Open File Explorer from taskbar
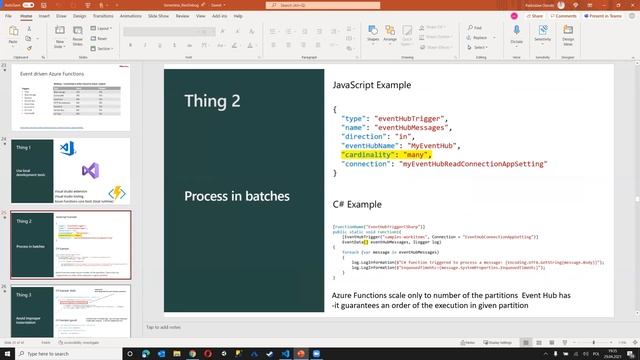Viewport: 640px width, 360px height. pos(177,353)
